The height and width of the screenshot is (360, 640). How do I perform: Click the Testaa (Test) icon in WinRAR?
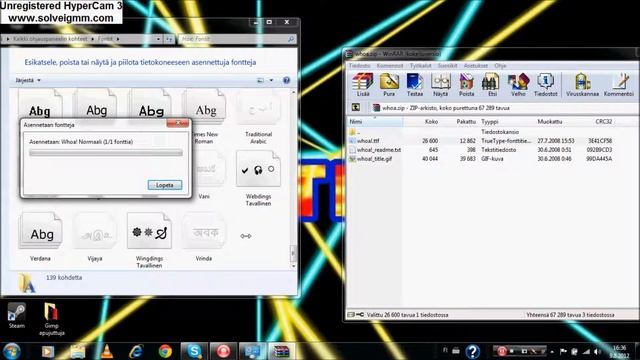415,84
